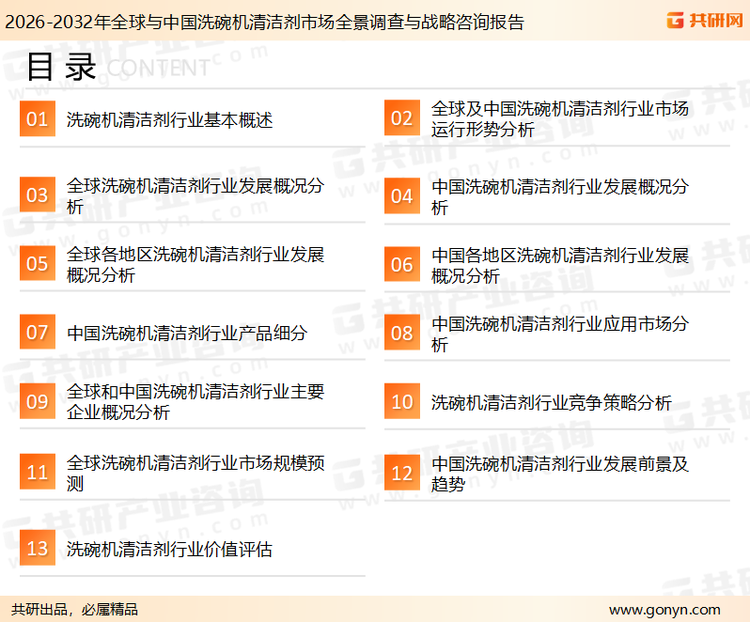Select entry 洗碗机清洁剂行业价值评估
Image resolution: width=750 pixels, height=622 pixels.
pyautogui.click(x=169, y=549)
